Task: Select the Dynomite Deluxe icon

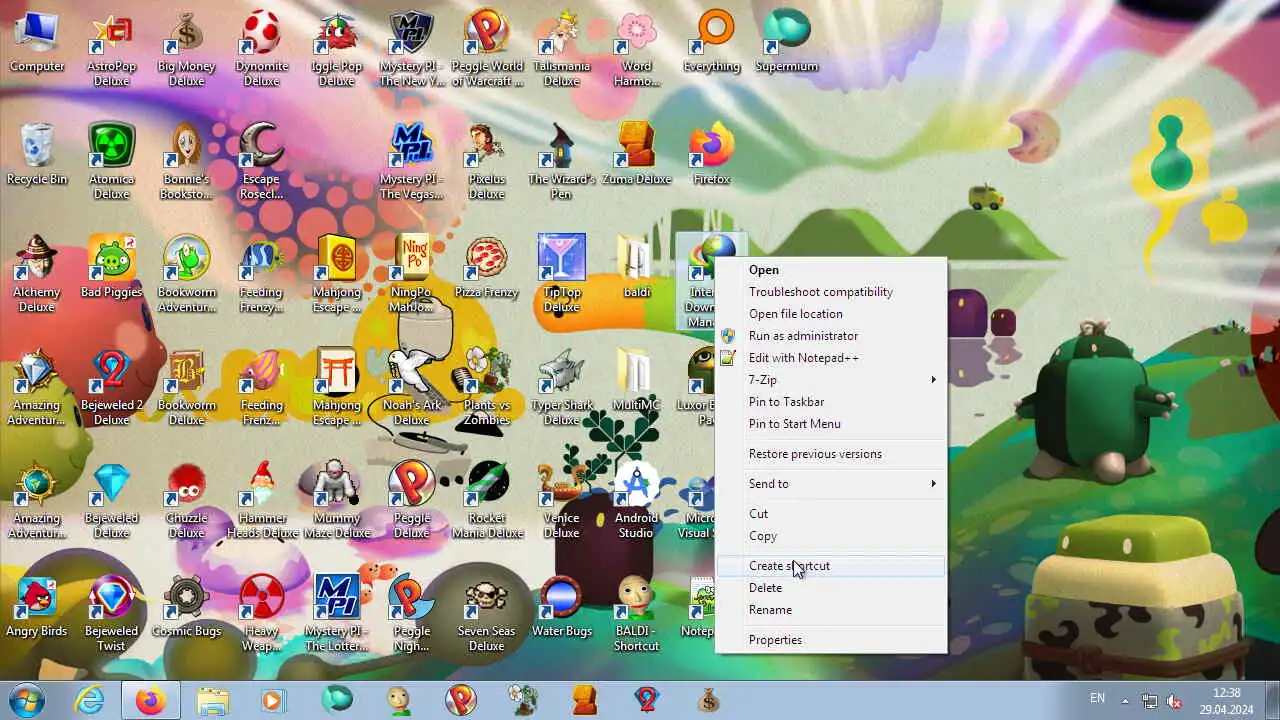Action: pos(262,49)
